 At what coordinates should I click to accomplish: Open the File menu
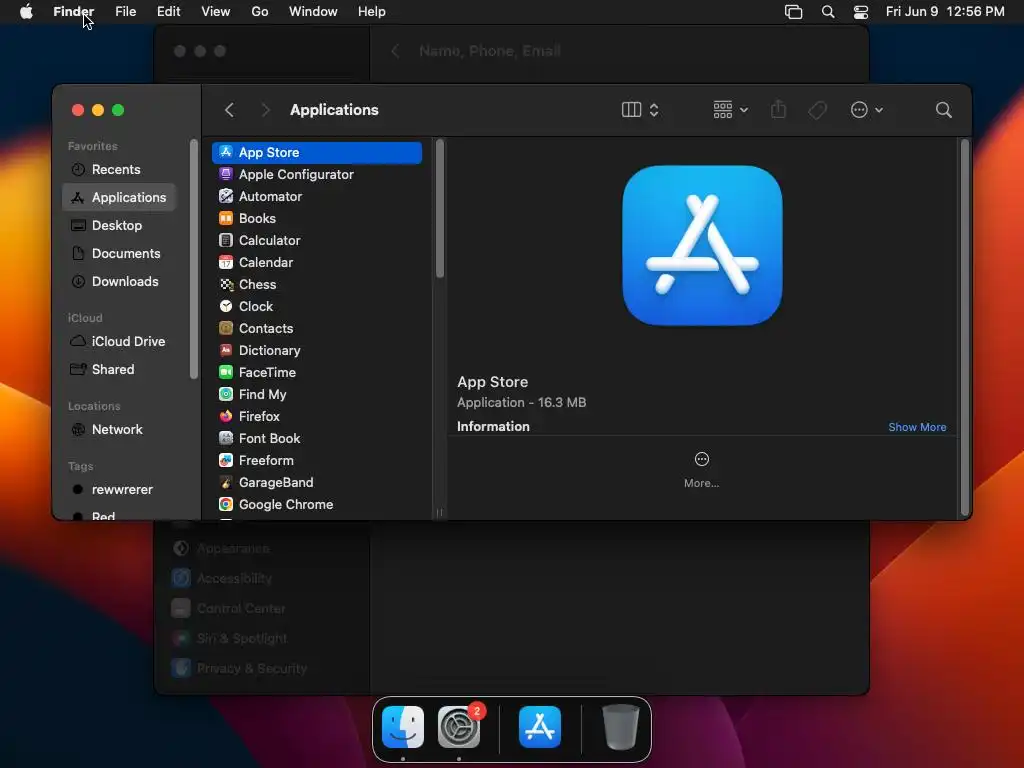[125, 12]
